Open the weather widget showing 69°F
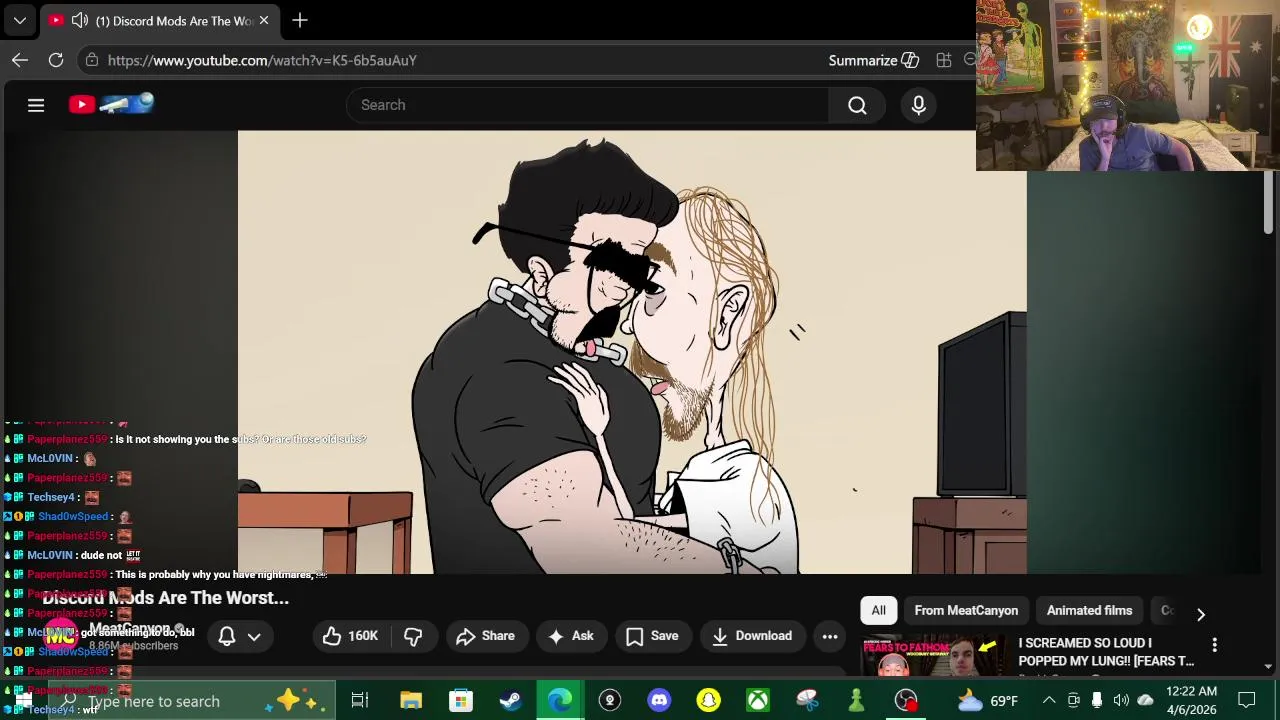Image resolution: width=1280 pixels, height=720 pixels. tap(988, 701)
